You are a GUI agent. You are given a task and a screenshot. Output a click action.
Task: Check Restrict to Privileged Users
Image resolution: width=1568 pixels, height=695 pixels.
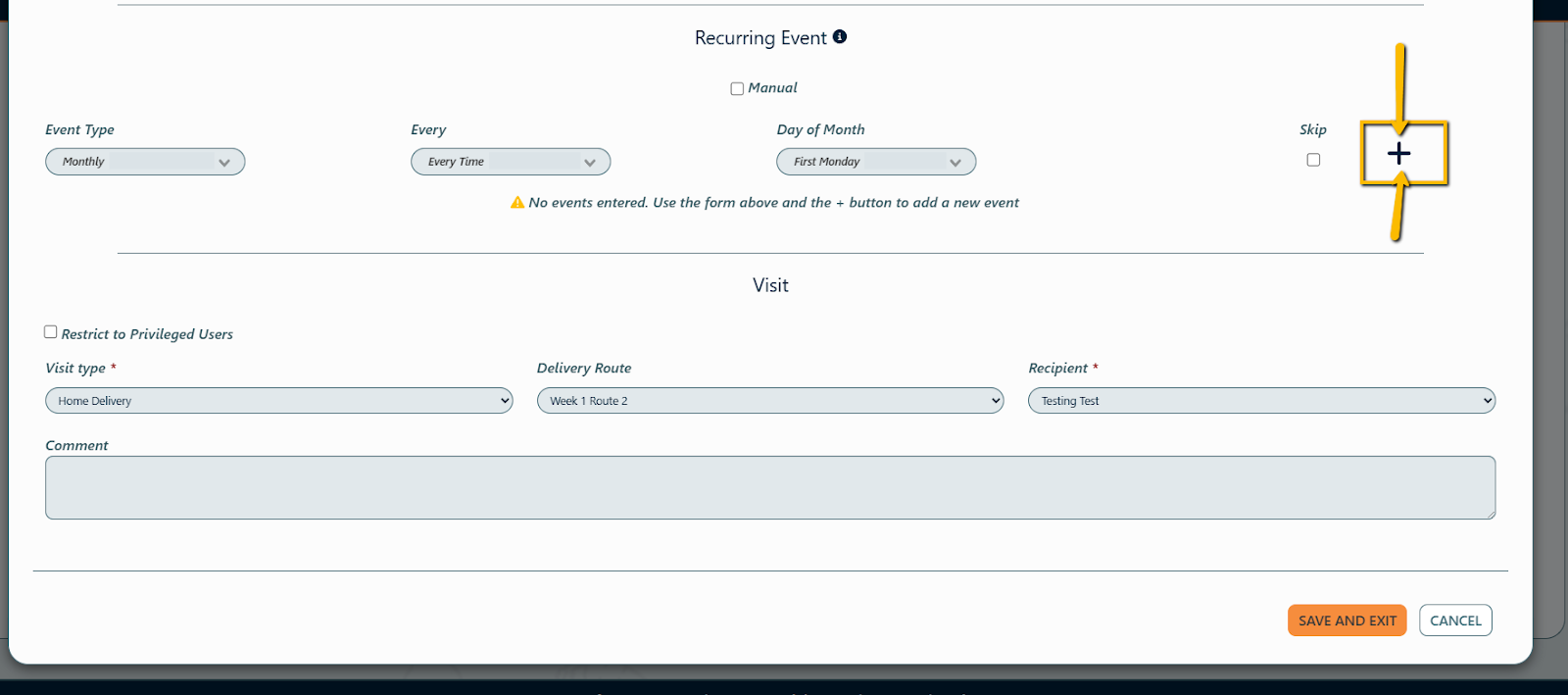click(x=51, y=332)
